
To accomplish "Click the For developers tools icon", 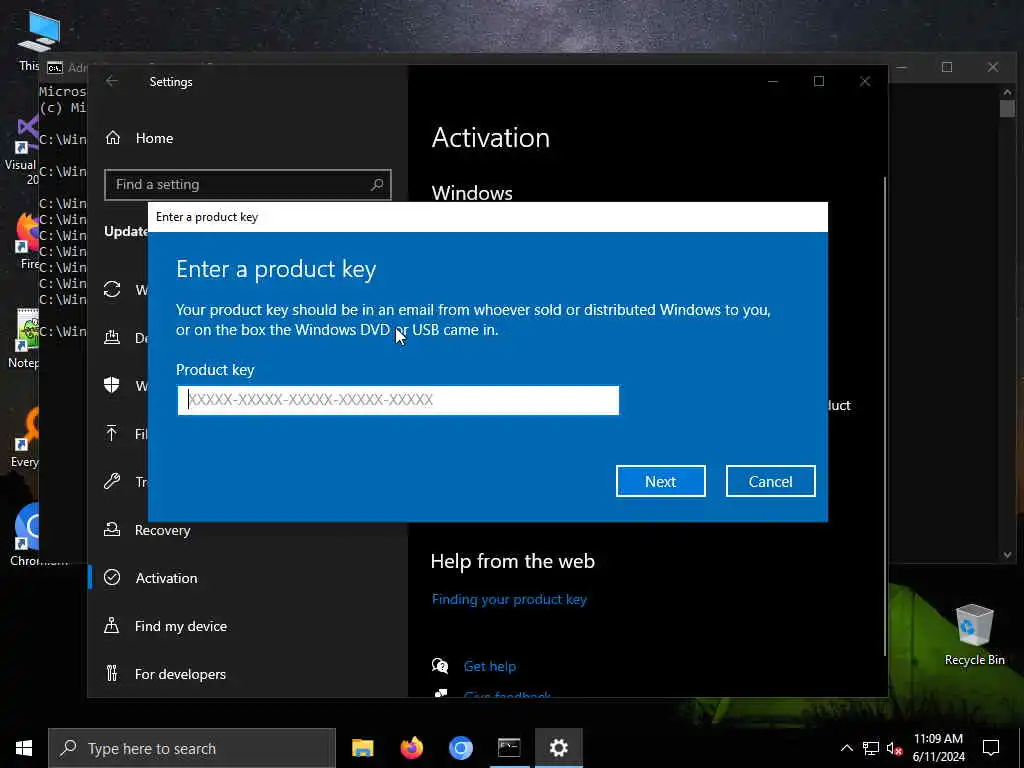I will click(112, 673).
